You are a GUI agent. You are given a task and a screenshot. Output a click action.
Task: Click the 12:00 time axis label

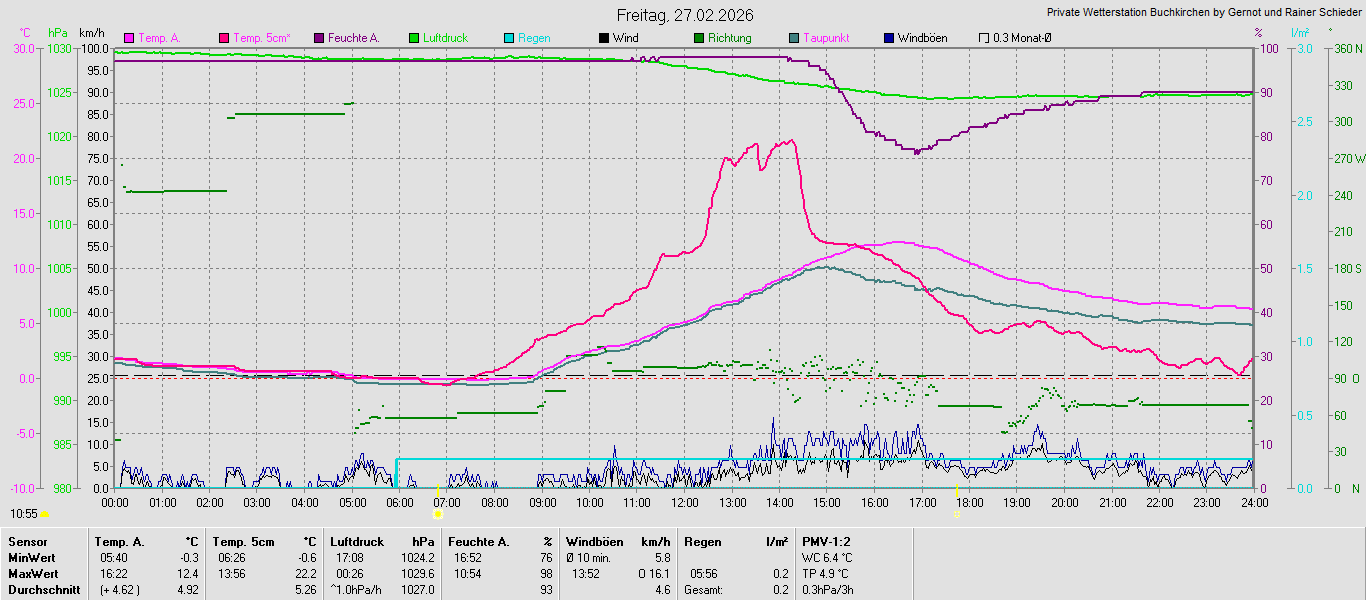[x=684, y=502]
